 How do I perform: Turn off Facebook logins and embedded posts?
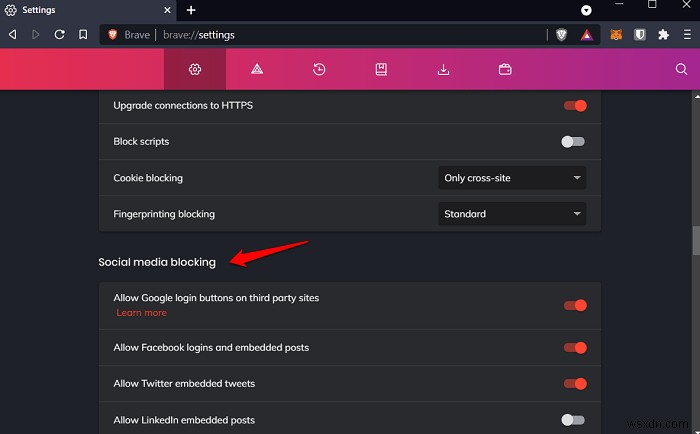(x=574, y=348)
